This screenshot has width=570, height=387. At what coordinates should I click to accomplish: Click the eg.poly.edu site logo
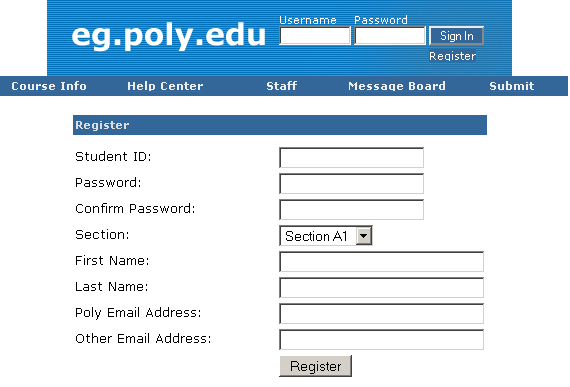pos(169,36)
